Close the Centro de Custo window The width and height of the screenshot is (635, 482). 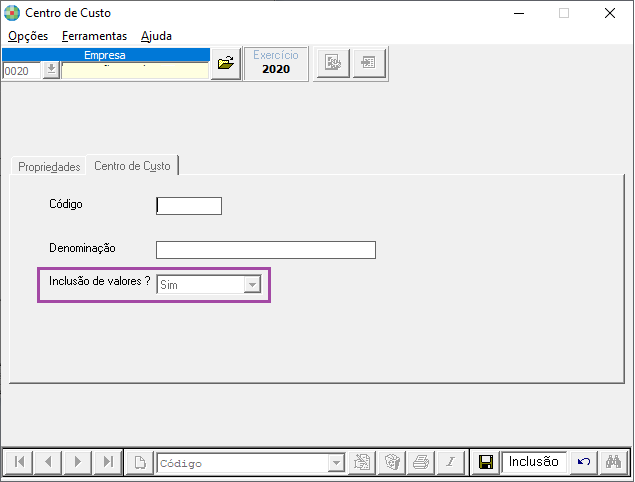point(609,13)
